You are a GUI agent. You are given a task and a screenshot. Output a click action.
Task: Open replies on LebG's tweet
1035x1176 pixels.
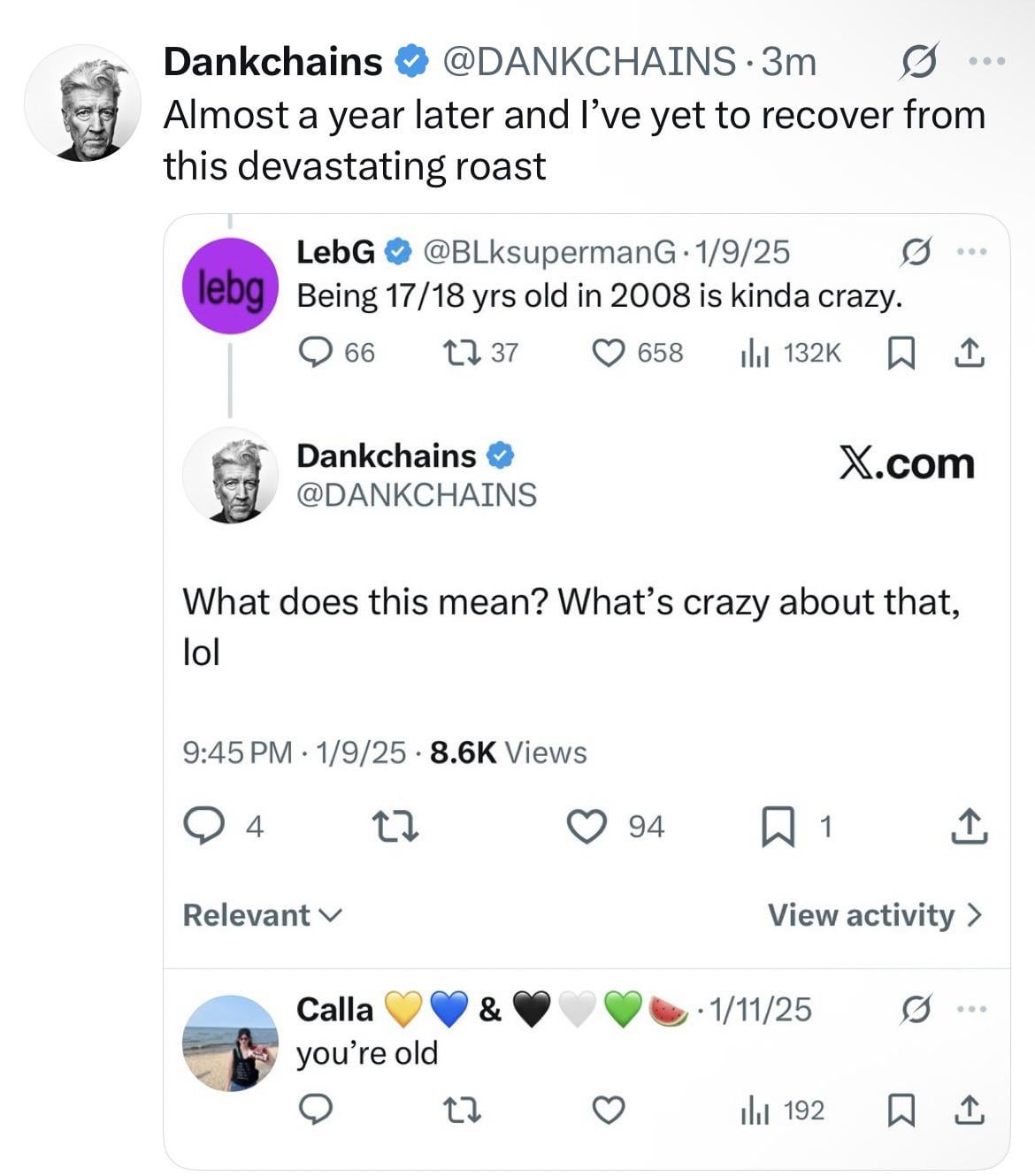coord(314,354)
